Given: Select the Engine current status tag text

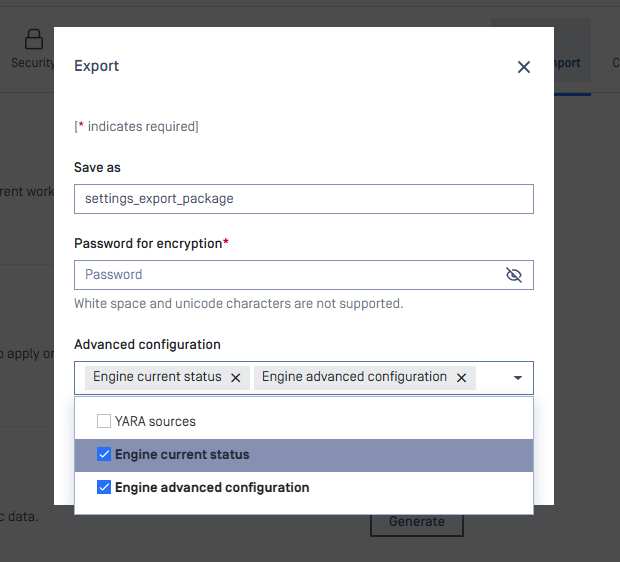Looking at the screenshot, I should click(157, 377).
